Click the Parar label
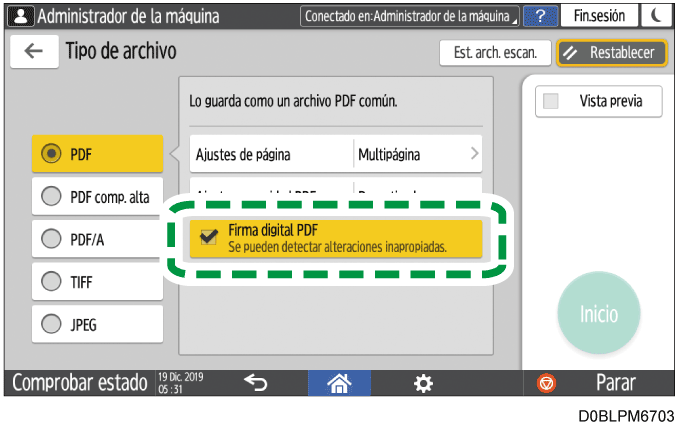Screen dimensions: 679x427 click(x=616, y=383)
